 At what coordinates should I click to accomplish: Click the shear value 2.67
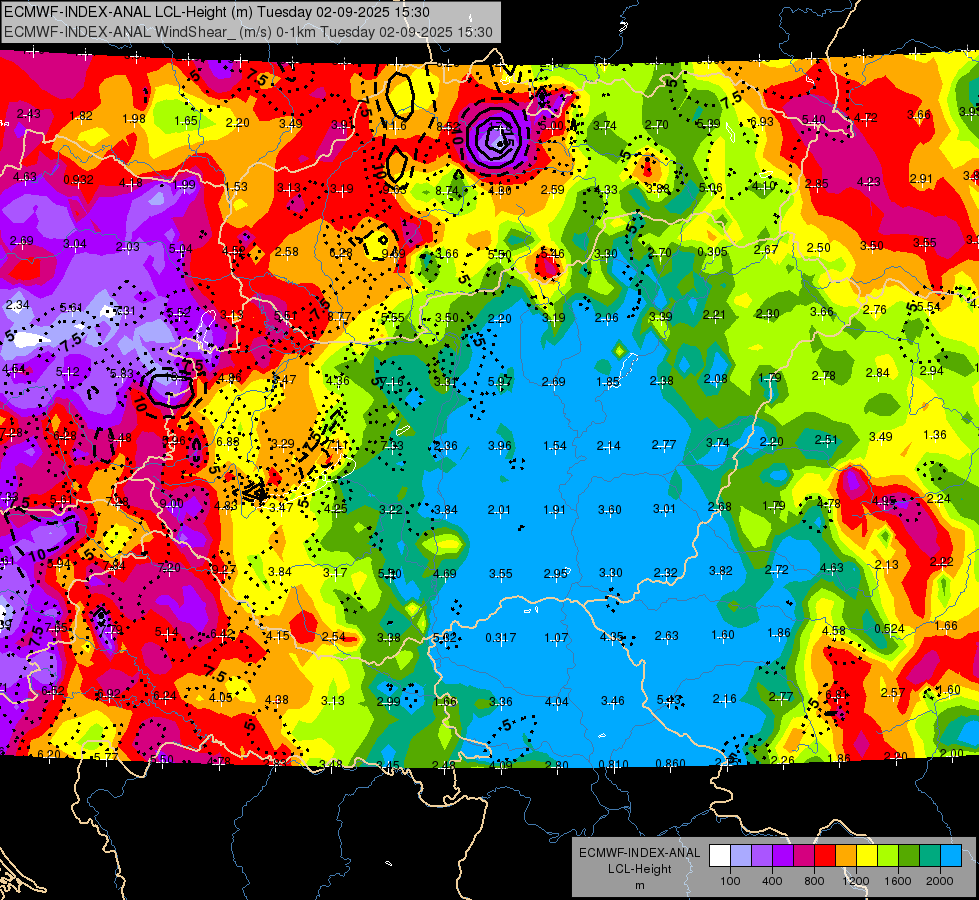(x=765, y=249)
